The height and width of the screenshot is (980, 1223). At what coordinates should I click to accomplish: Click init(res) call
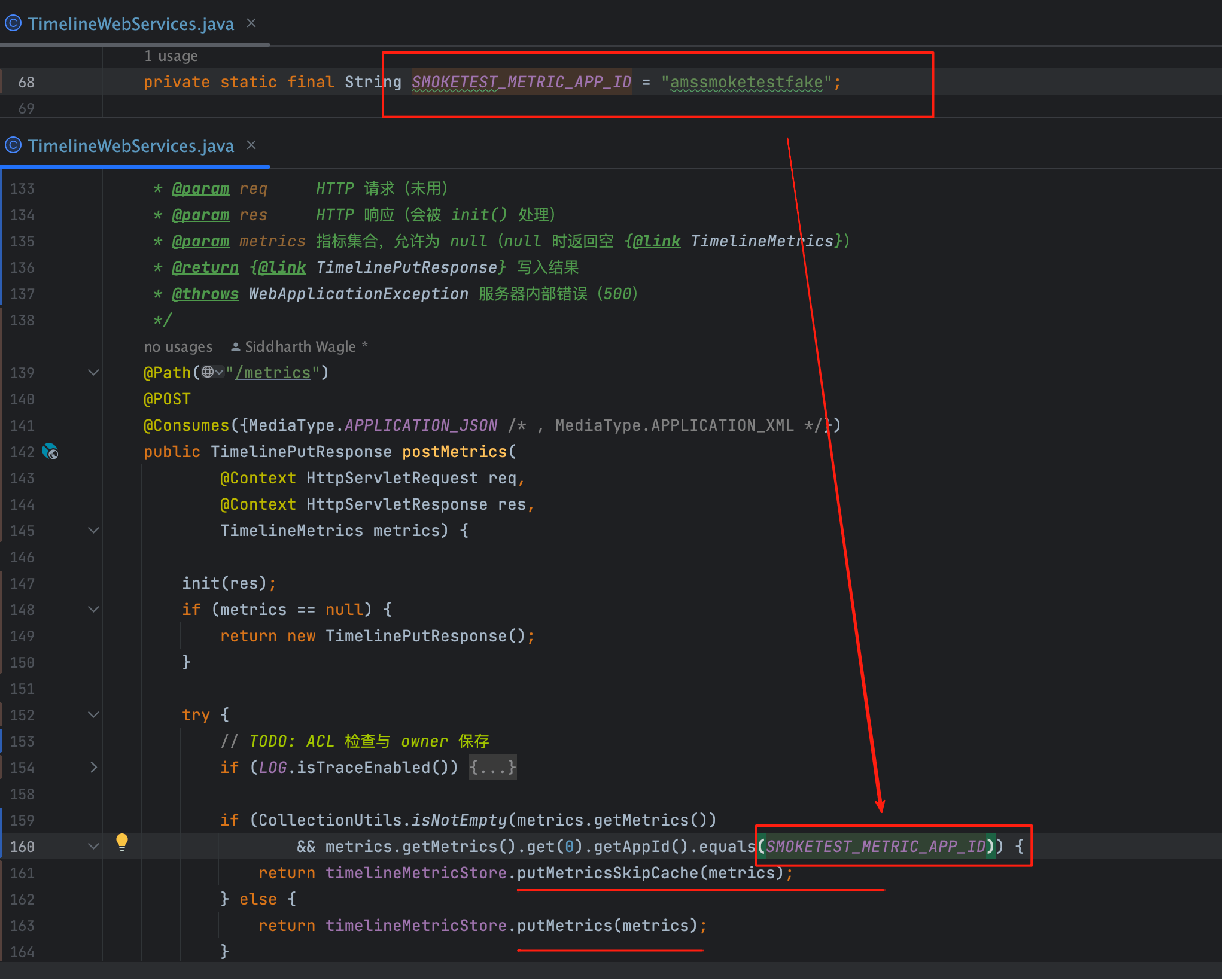coord(224,583)
